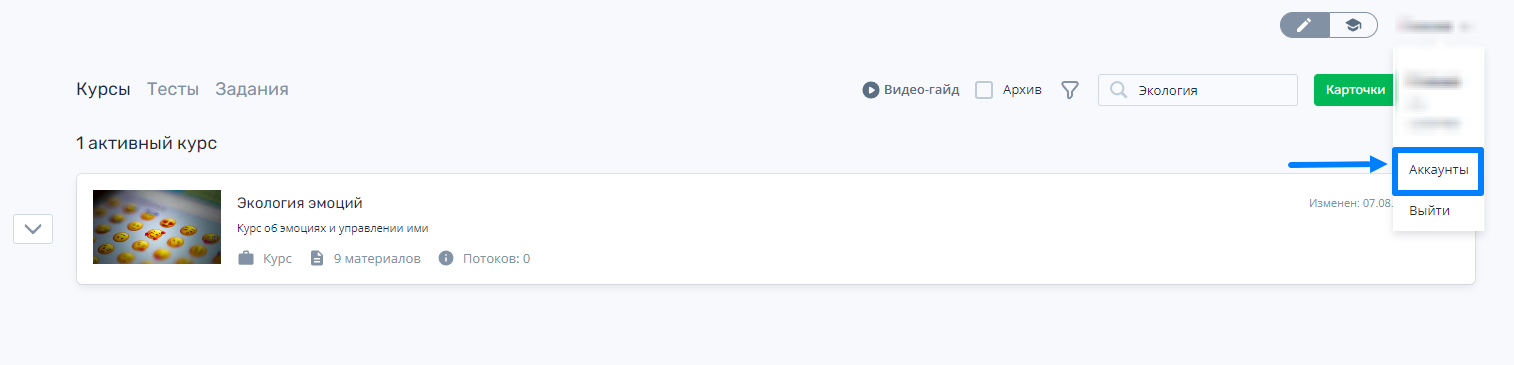Click the filter funnel icon
1514x365 pixels.
pos(1070,90)
